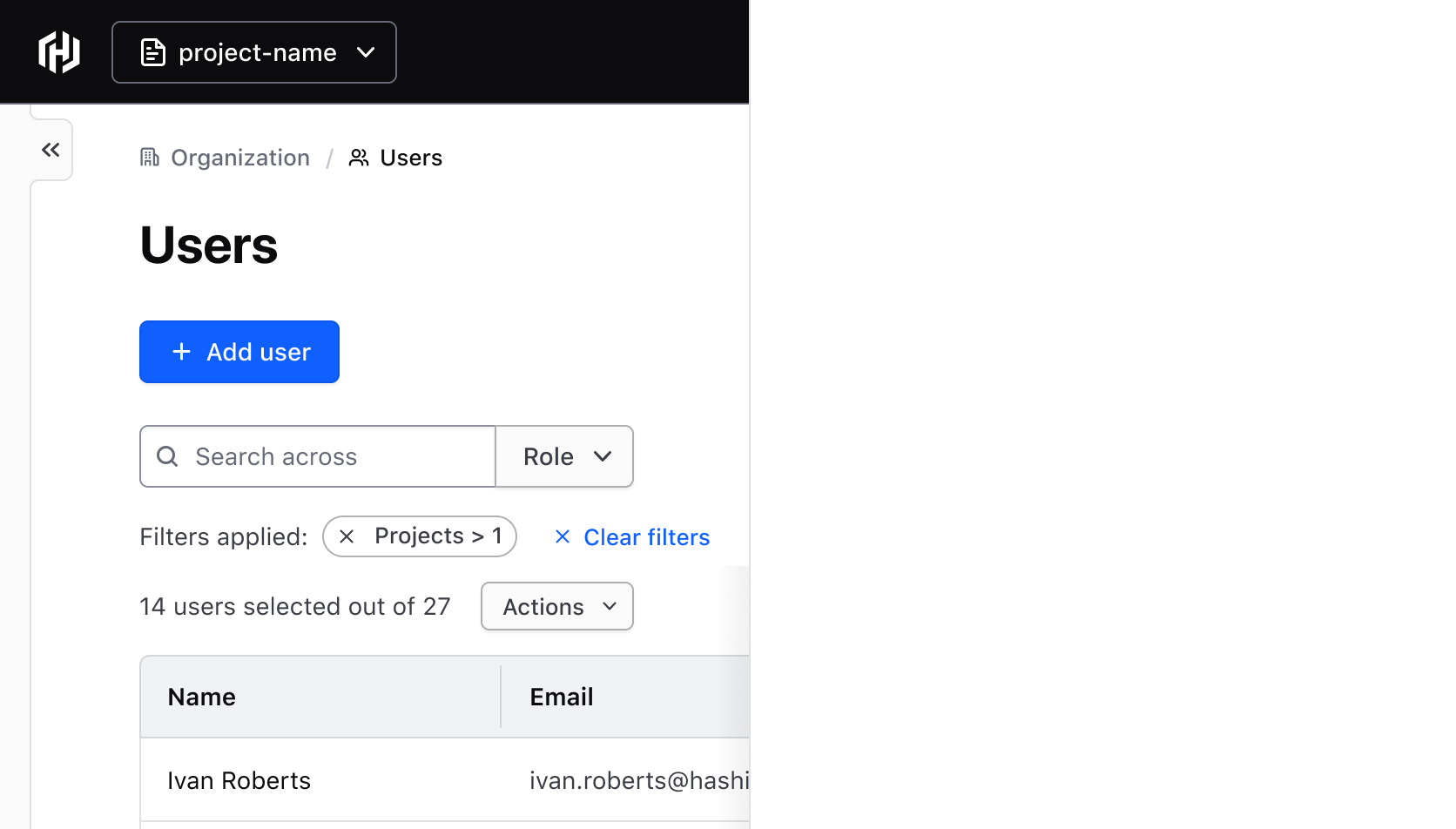
Task: Go to the Organization breadcrumb link
Action: pos(240,158)
